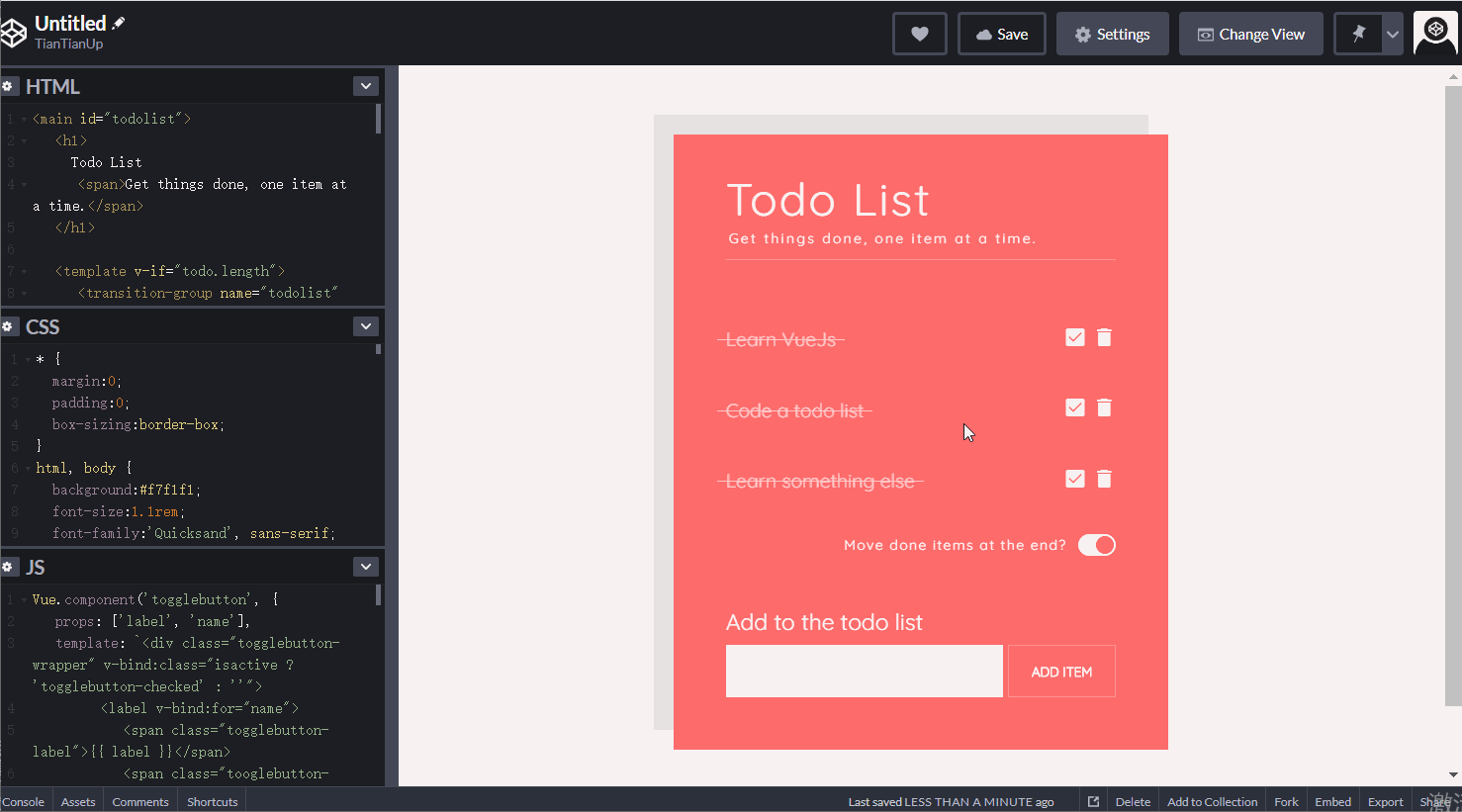The width and height of the screenshot is (1462, 812).
Task: Uncheck the 'Code a todo list' checkbox
Action: [x=1075, y=407]
